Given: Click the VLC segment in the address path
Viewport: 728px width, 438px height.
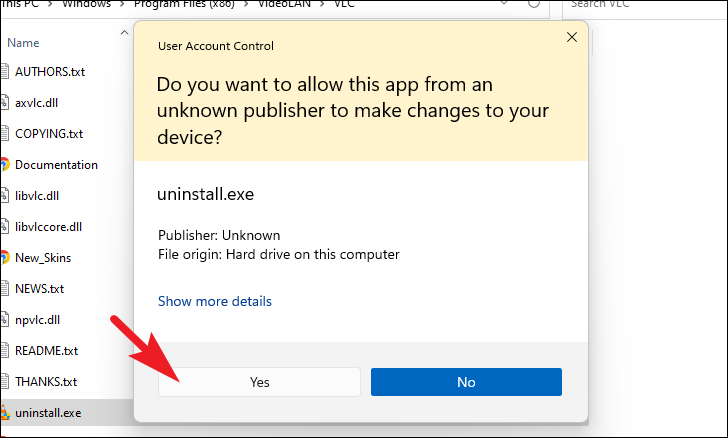Looking at the screenshot, I should coord(344,4).
